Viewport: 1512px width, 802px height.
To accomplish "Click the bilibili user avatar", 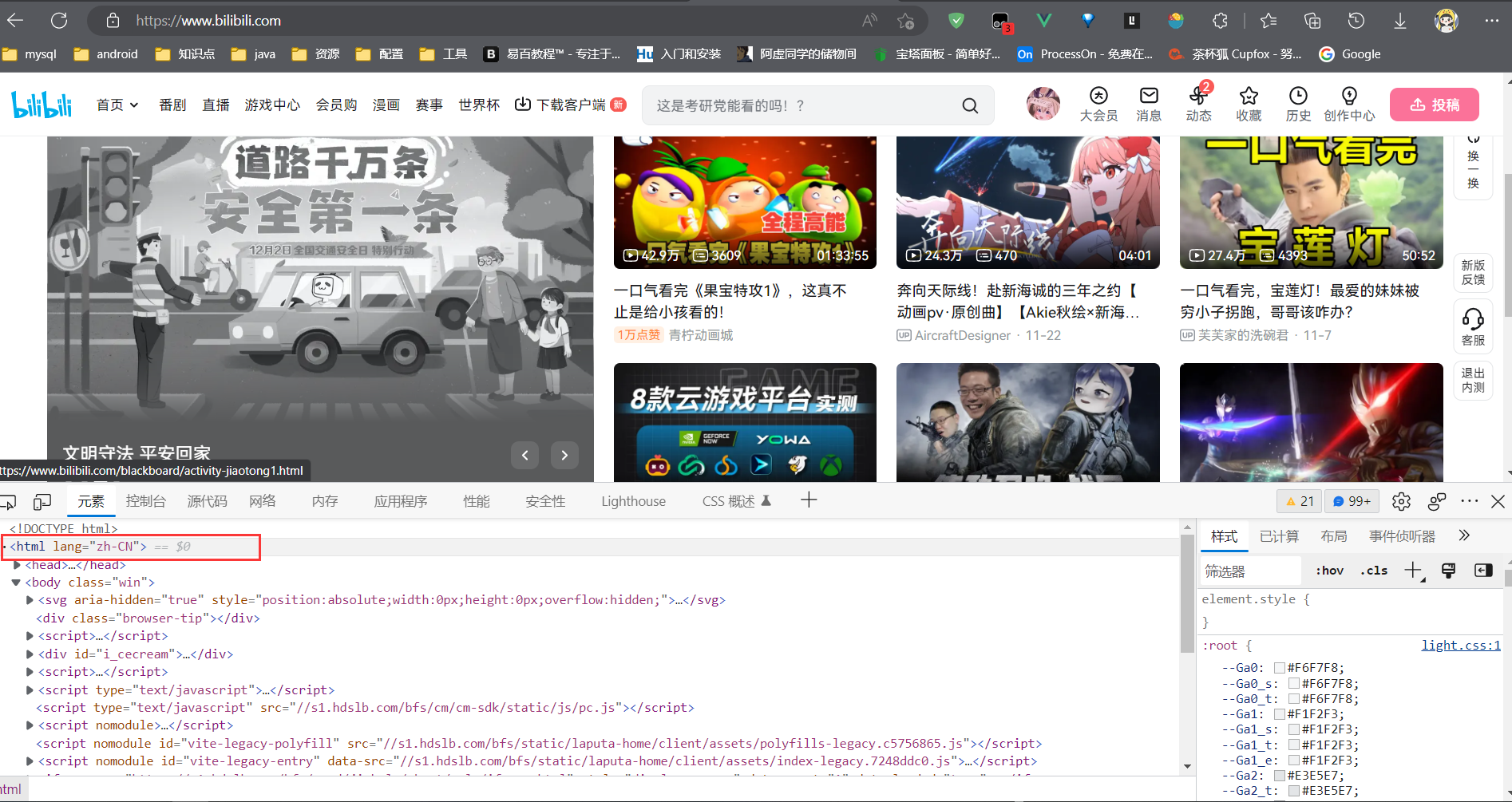I will [x=1043, y=105].
